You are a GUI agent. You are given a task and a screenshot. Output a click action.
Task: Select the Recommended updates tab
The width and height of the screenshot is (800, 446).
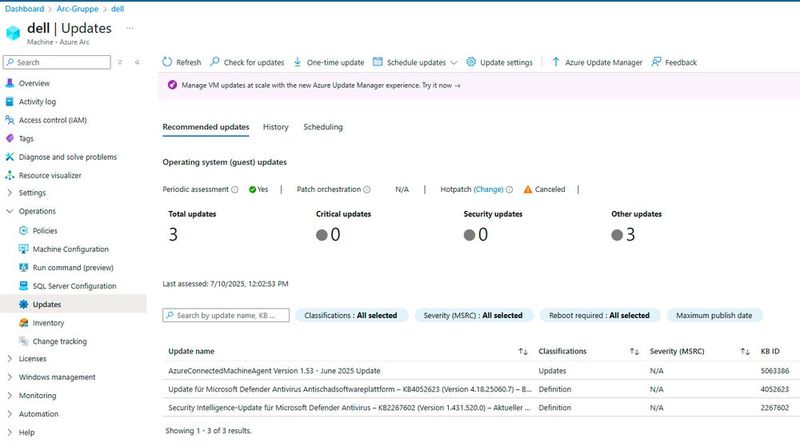pyautogui.click(x=206, y=127)
